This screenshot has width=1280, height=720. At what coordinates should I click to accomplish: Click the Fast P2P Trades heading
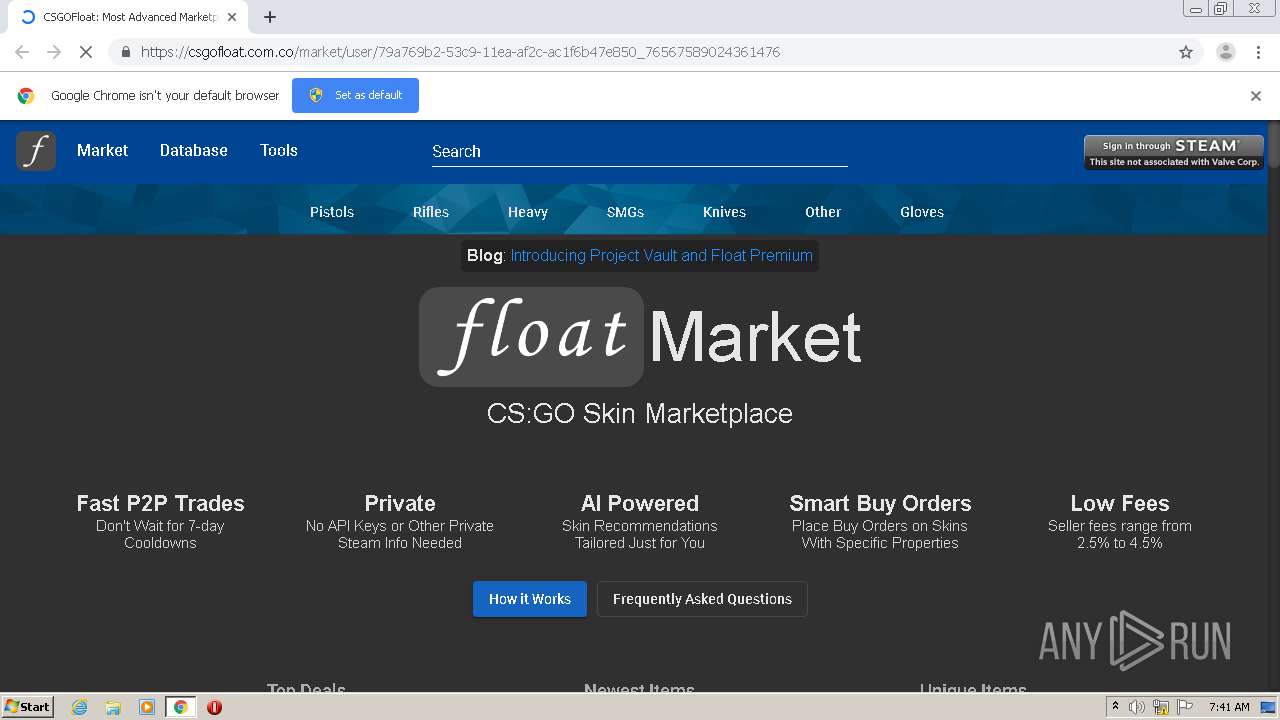coord(160,503)
